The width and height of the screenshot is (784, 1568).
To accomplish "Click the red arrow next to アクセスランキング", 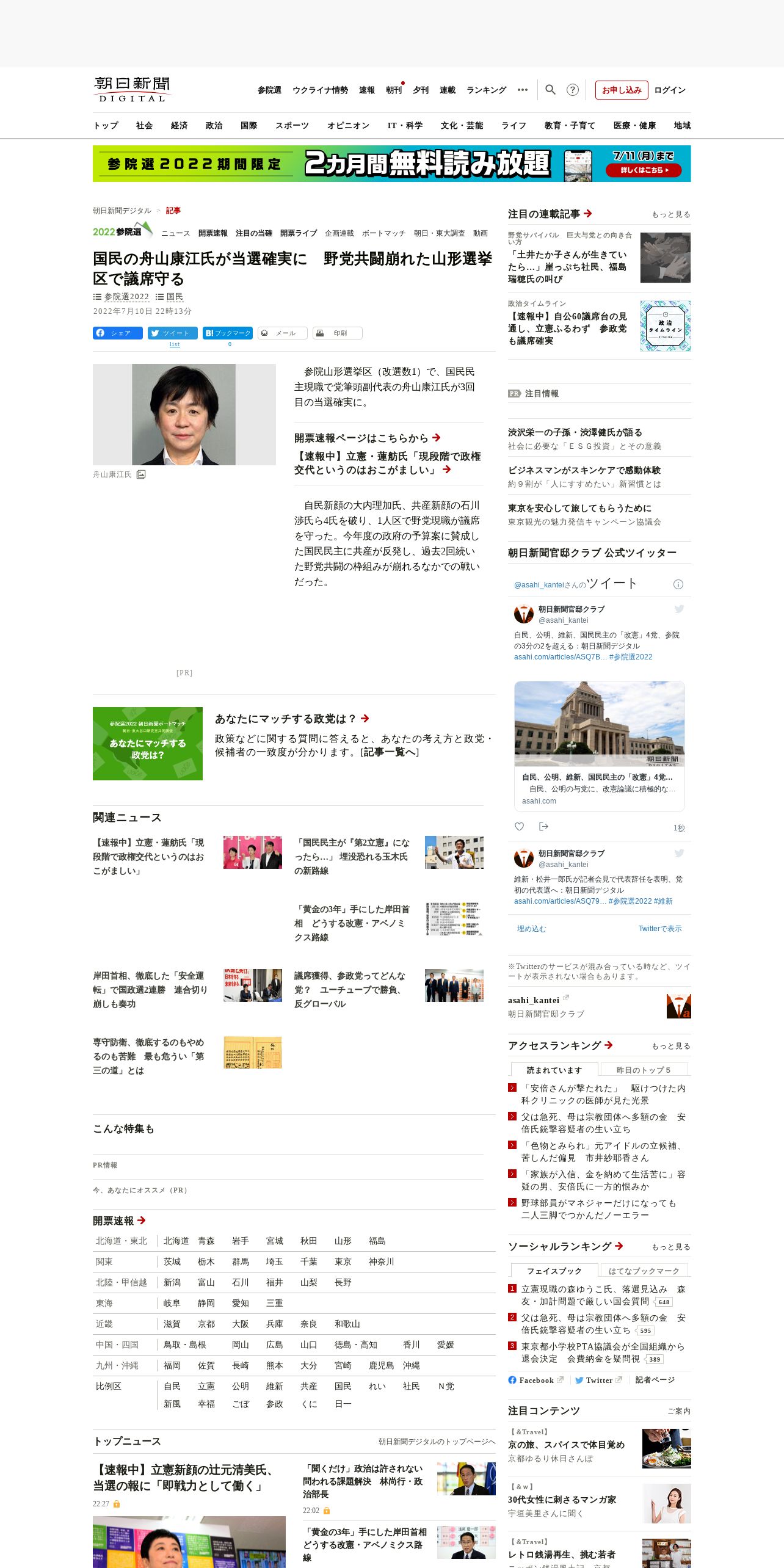I will [x=608, y=1045].
